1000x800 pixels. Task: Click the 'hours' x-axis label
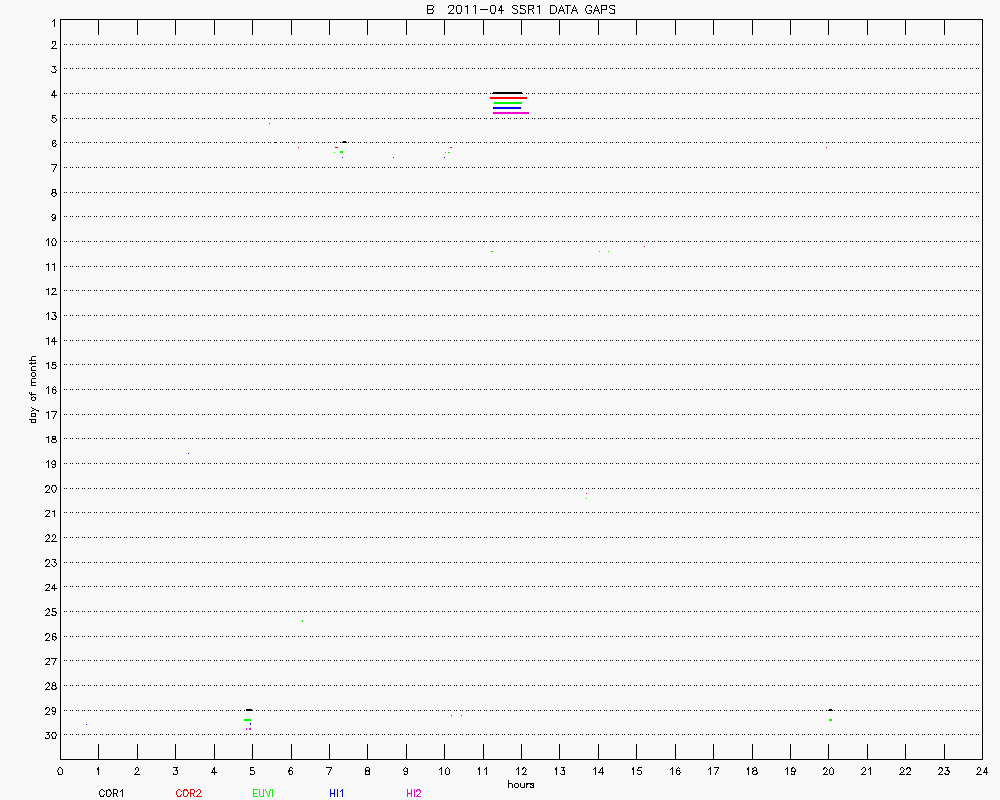pos(520,784)
